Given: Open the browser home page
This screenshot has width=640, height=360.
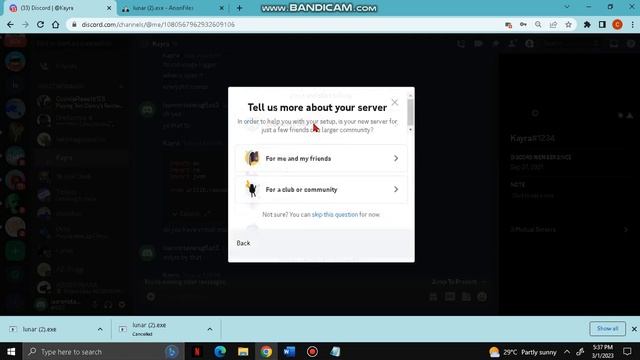Looking at the screenshot, I should tap(56, 24).
